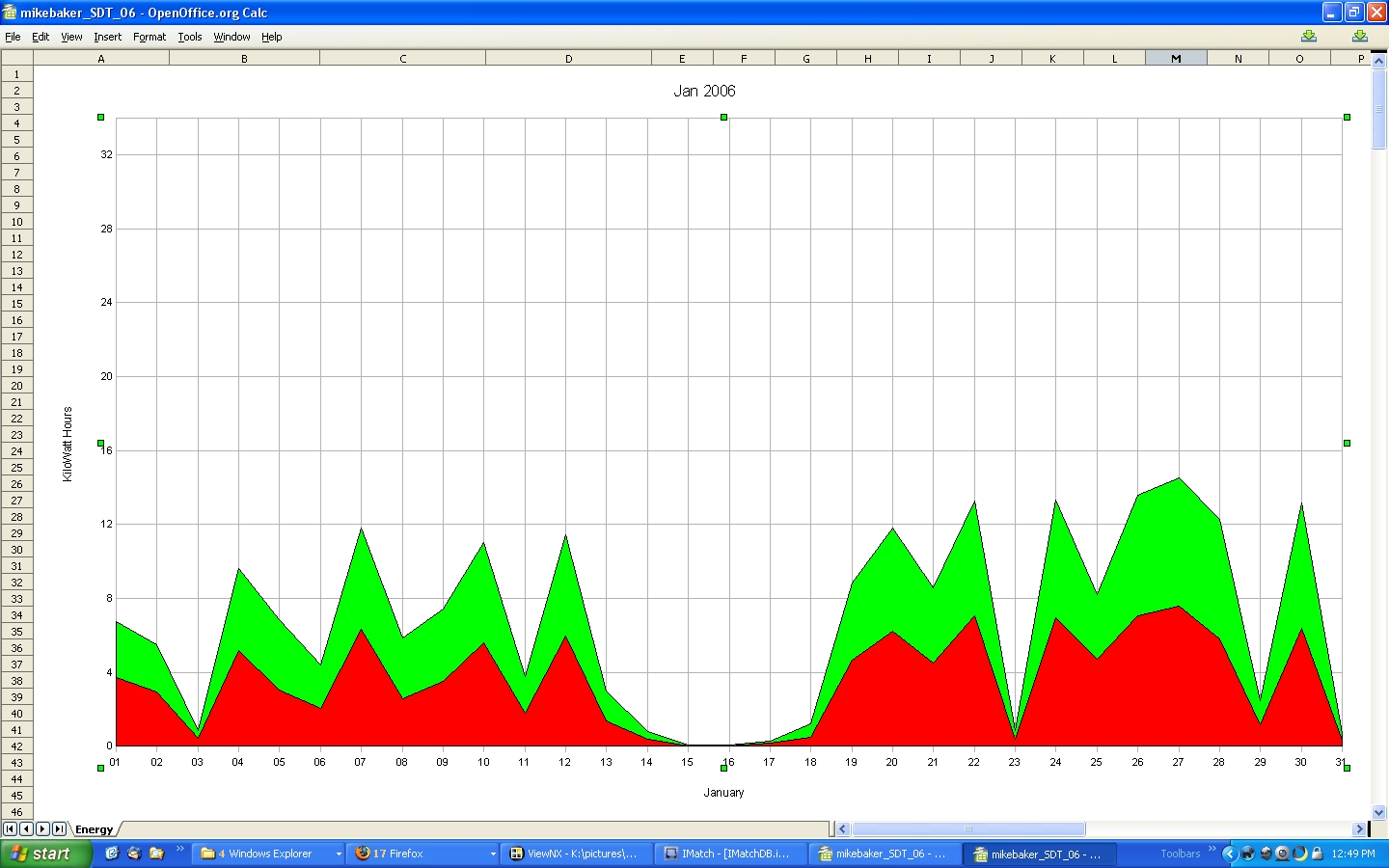Switch to the ViewNX taskbar window
Image resolution: width=1389 pixels, height=868 pixels.
pyautogui.click(x=575, y=854)
